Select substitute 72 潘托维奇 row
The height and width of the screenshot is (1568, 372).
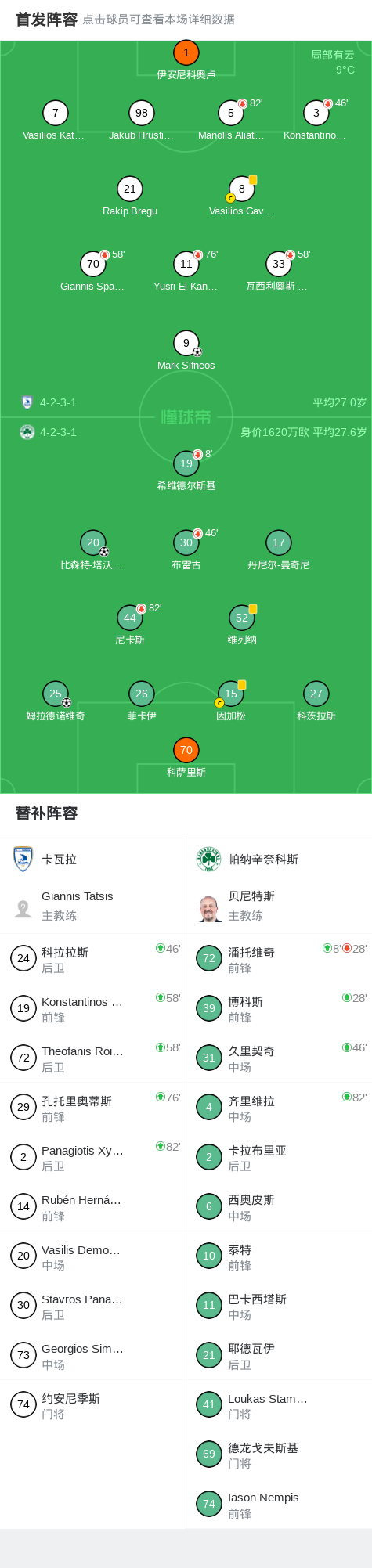[x=279, y=958]
